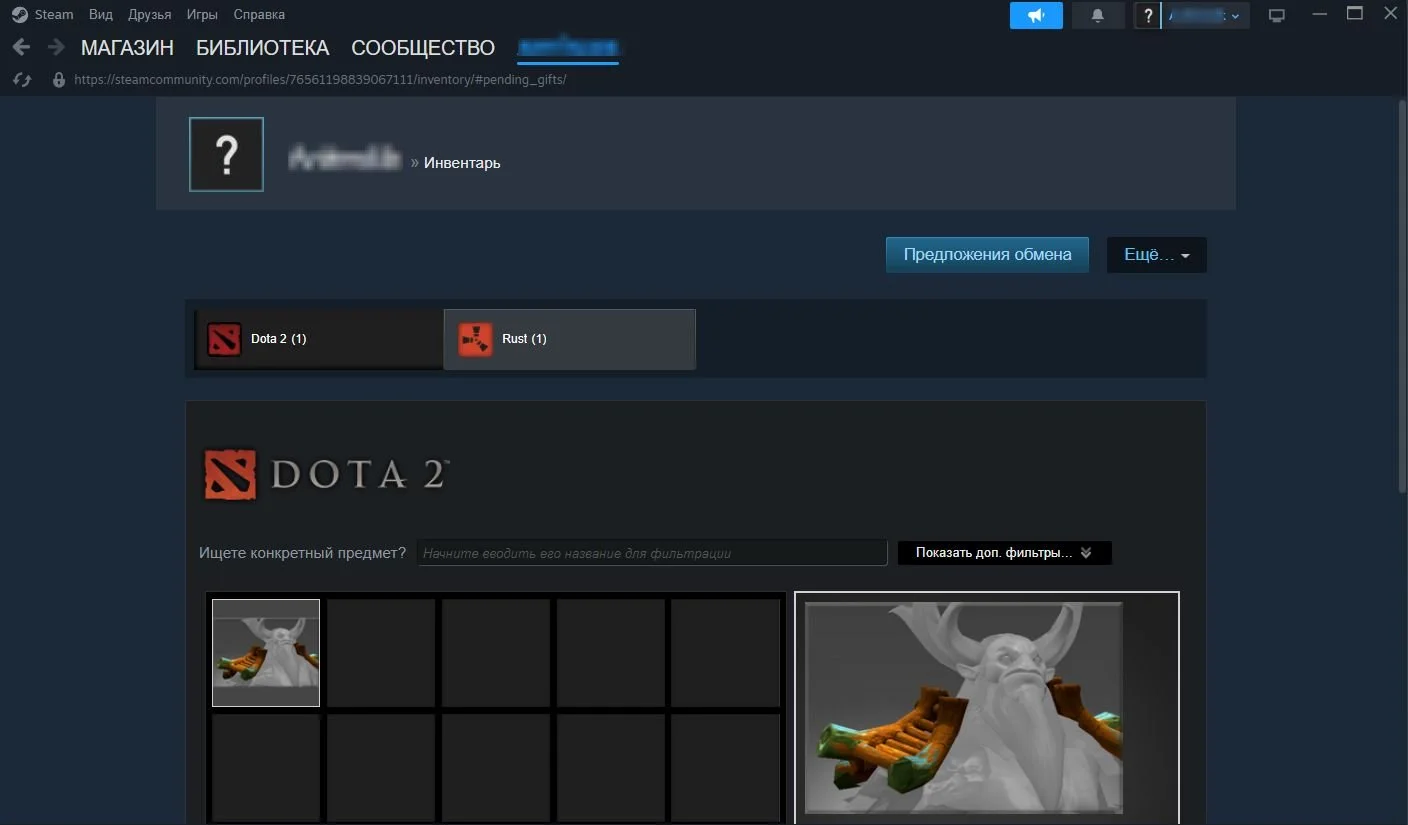Click the padlock site security icon

pyautogui.click(x=59, y=79)
